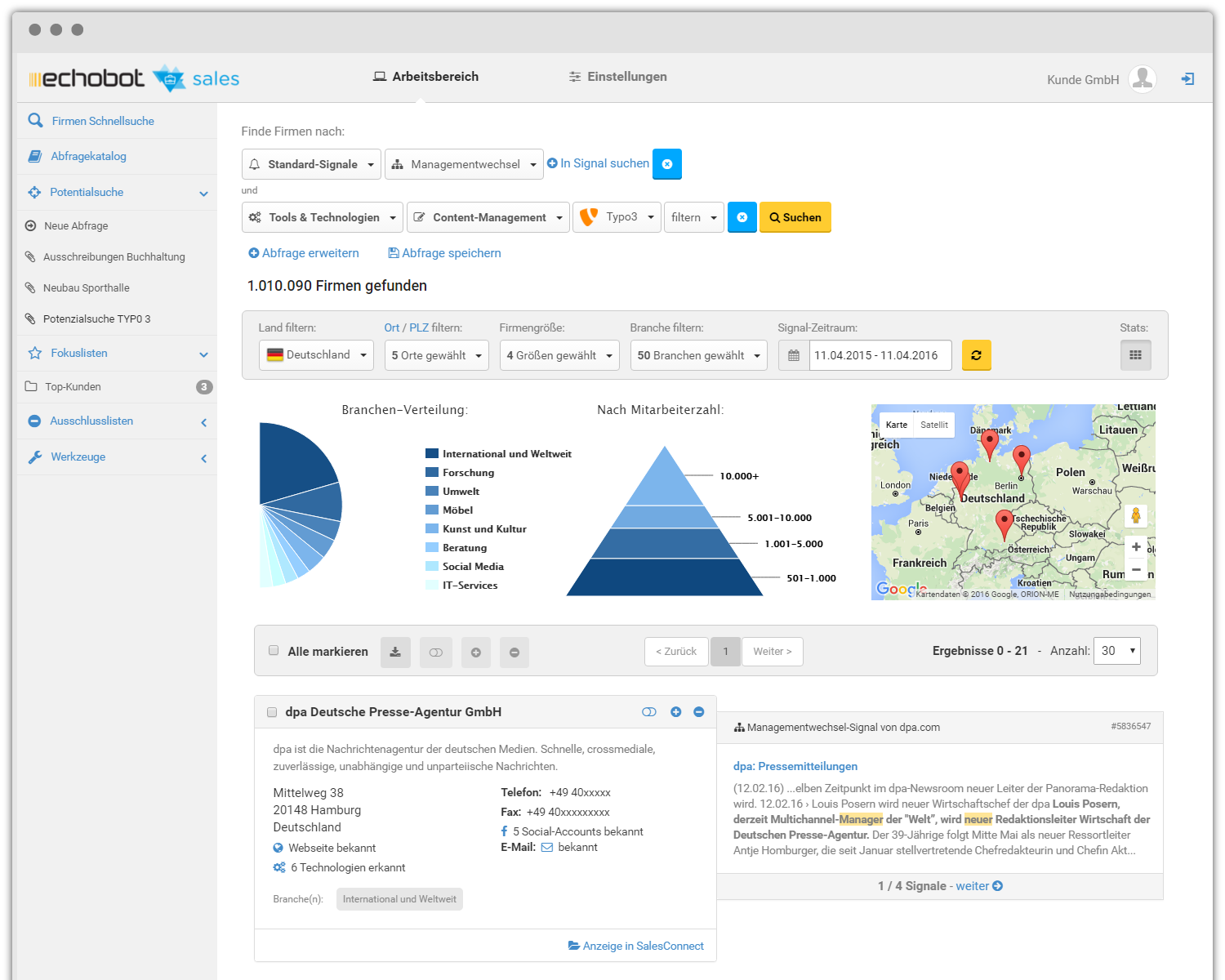The image size is (1225, 980).
Task: Click the download results icon
Action: click(x=395, y=652)
